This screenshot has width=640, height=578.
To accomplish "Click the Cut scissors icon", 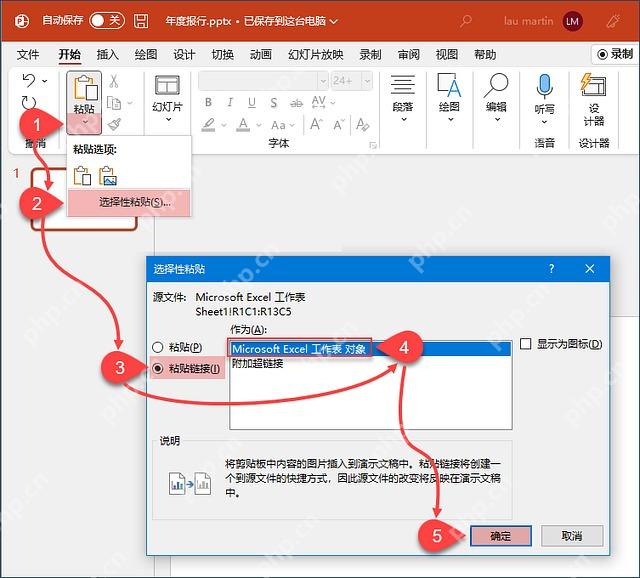I will point(114,81).
